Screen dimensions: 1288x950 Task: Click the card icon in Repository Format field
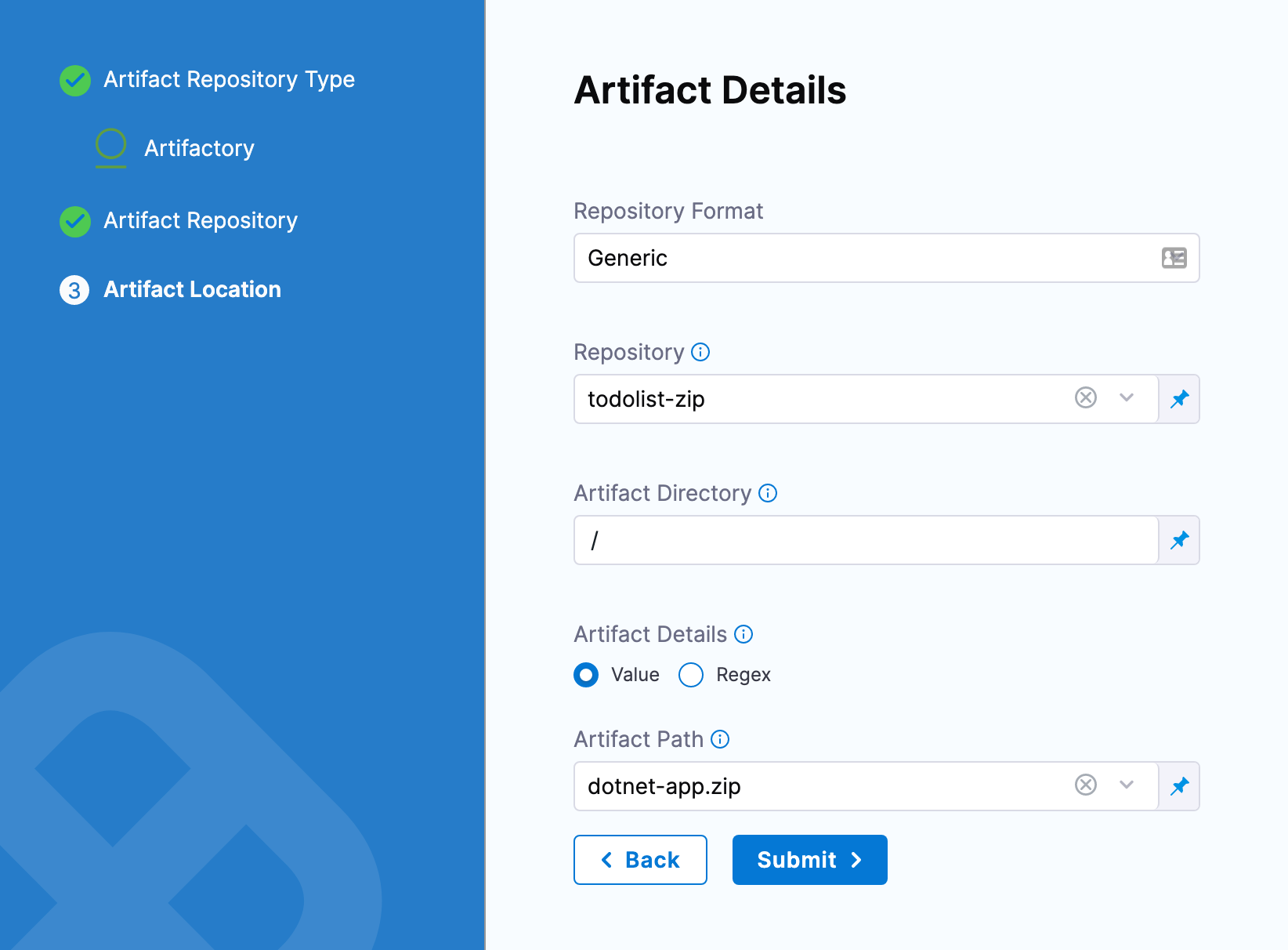(1174, 258)
